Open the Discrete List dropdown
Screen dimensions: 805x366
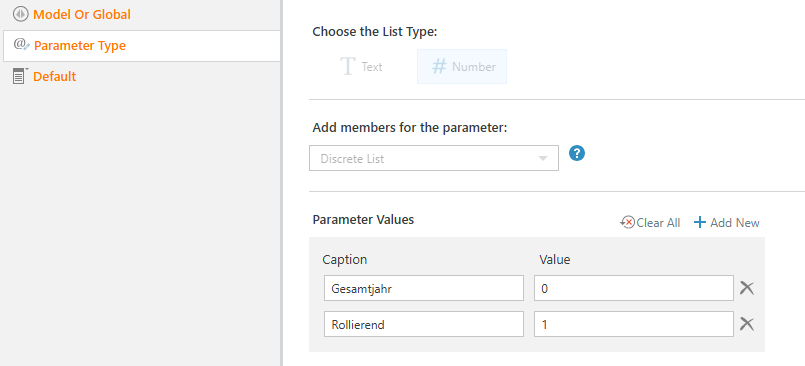click(x=434, y=158)
